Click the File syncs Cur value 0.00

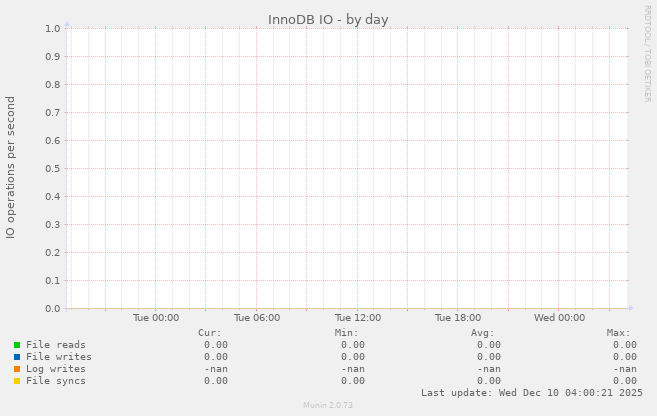pos(216,380)
